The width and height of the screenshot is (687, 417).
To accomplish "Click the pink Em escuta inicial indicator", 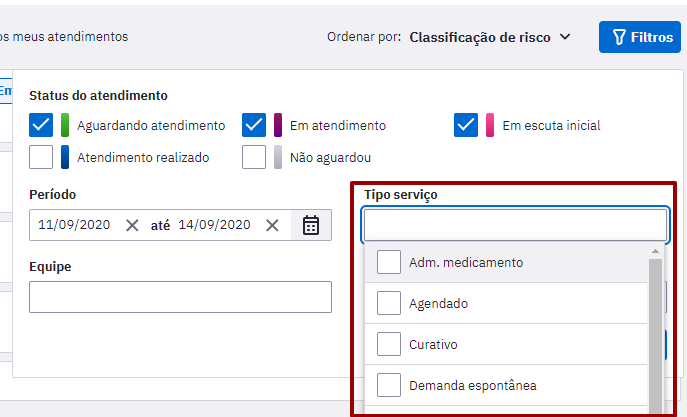I will [490, 125].
